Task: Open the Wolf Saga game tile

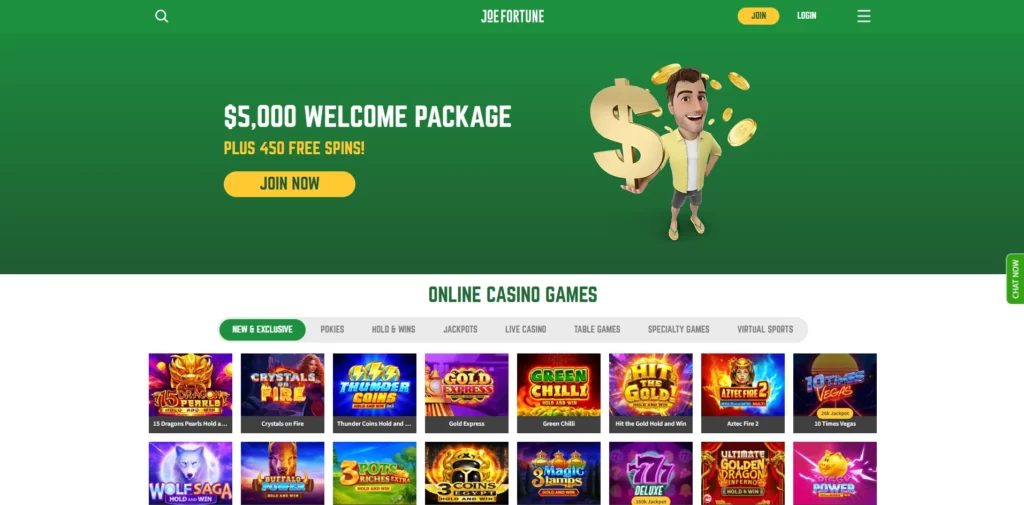Action: pyautogui.click(x=190, y=473)
